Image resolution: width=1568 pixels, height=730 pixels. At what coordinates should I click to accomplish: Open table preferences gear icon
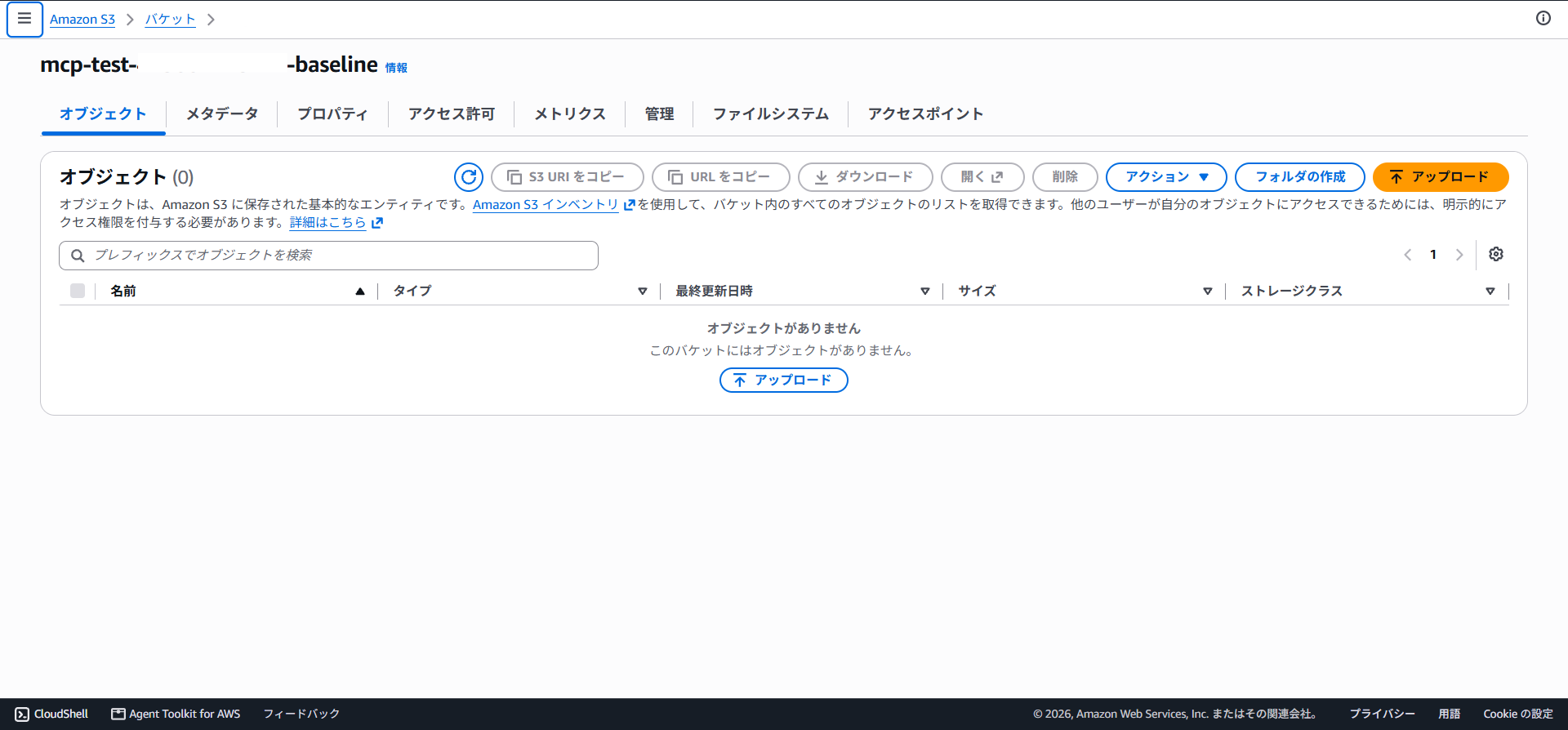(1495, 254)
